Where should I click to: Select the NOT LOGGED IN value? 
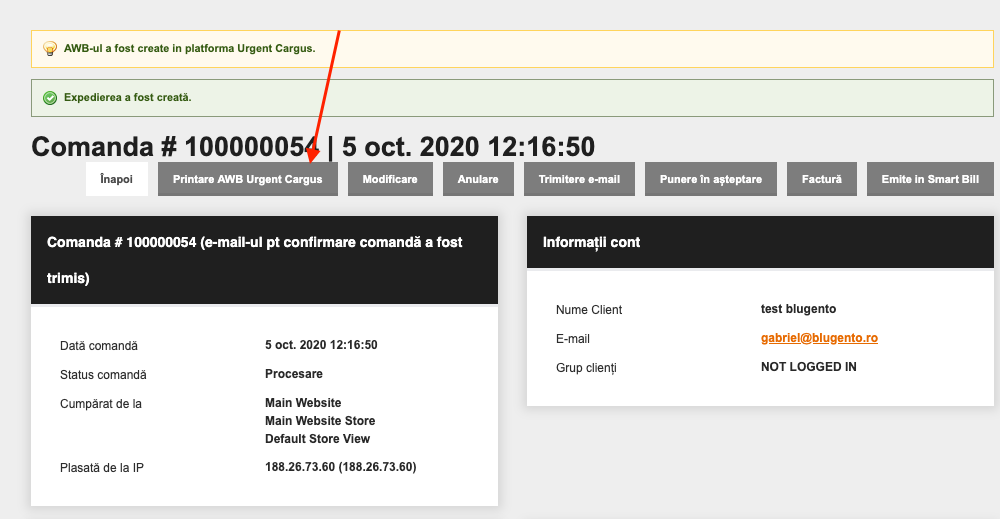[809, 367]
